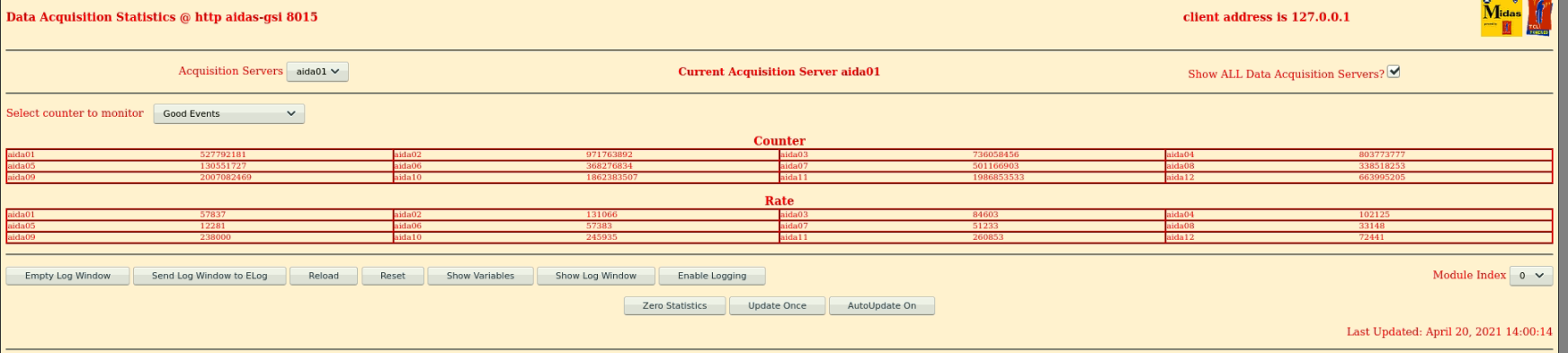Click the Current Acquisition Server aida01 text
This screenshot has height=353, width=1568.
[x=780, y=72]
